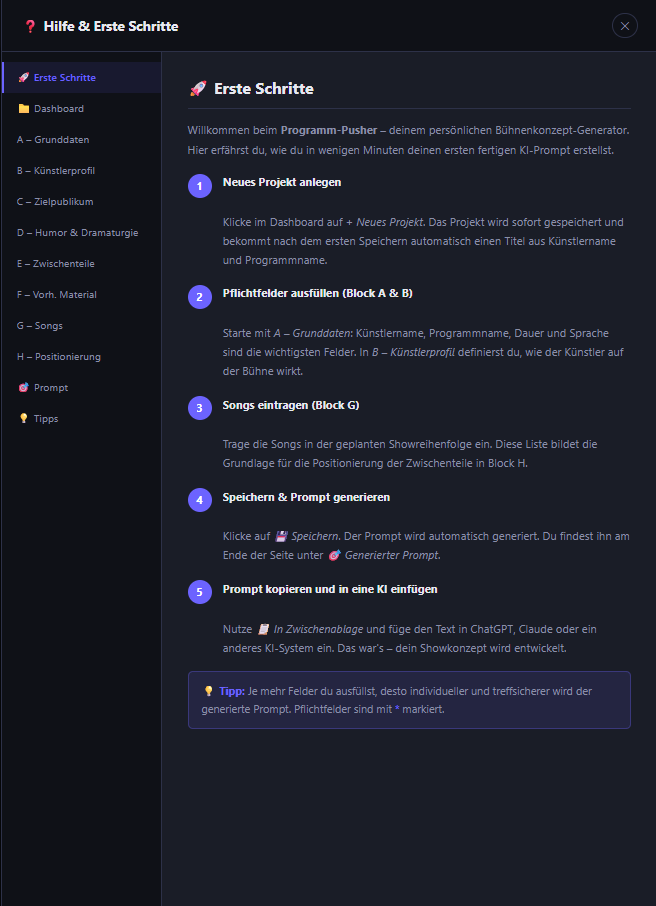
Task: Click the rocket icon in main heading
Action: pyautogui.click(x=198, y=89)
